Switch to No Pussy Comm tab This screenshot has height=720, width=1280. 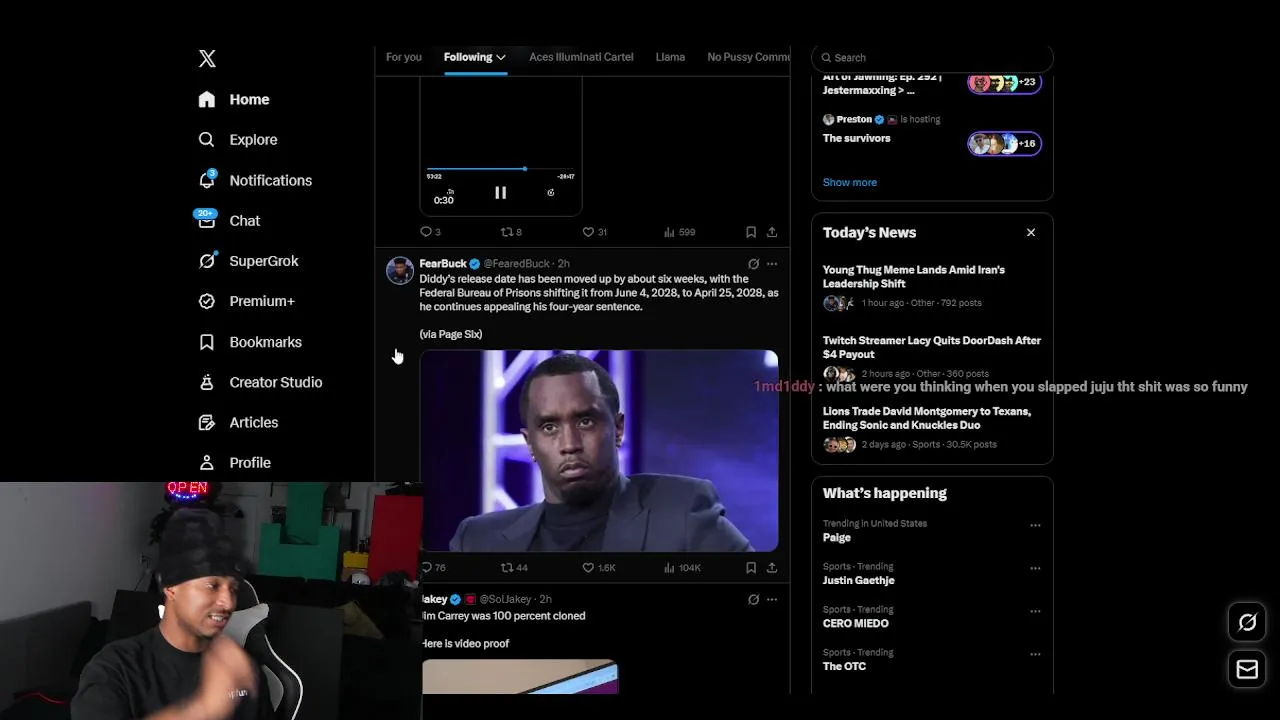[748, 57]
